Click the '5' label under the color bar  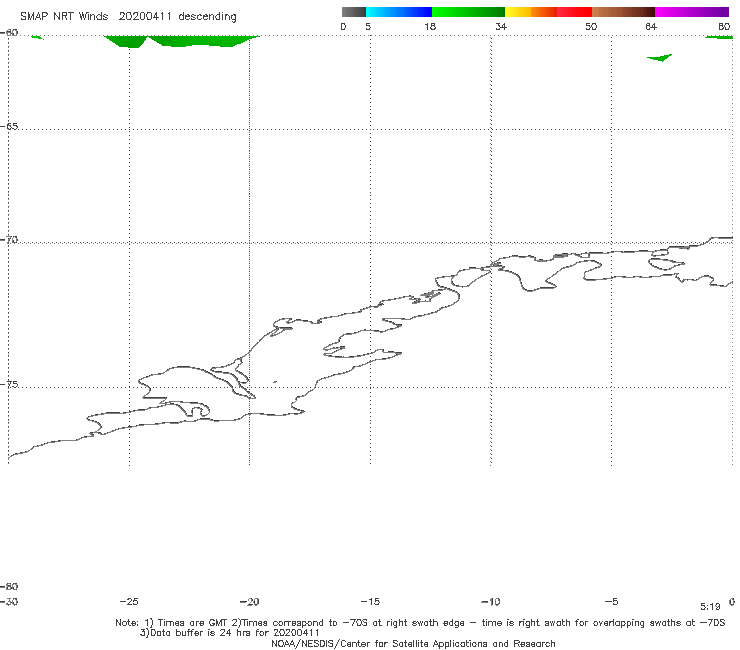pos(368,26)
